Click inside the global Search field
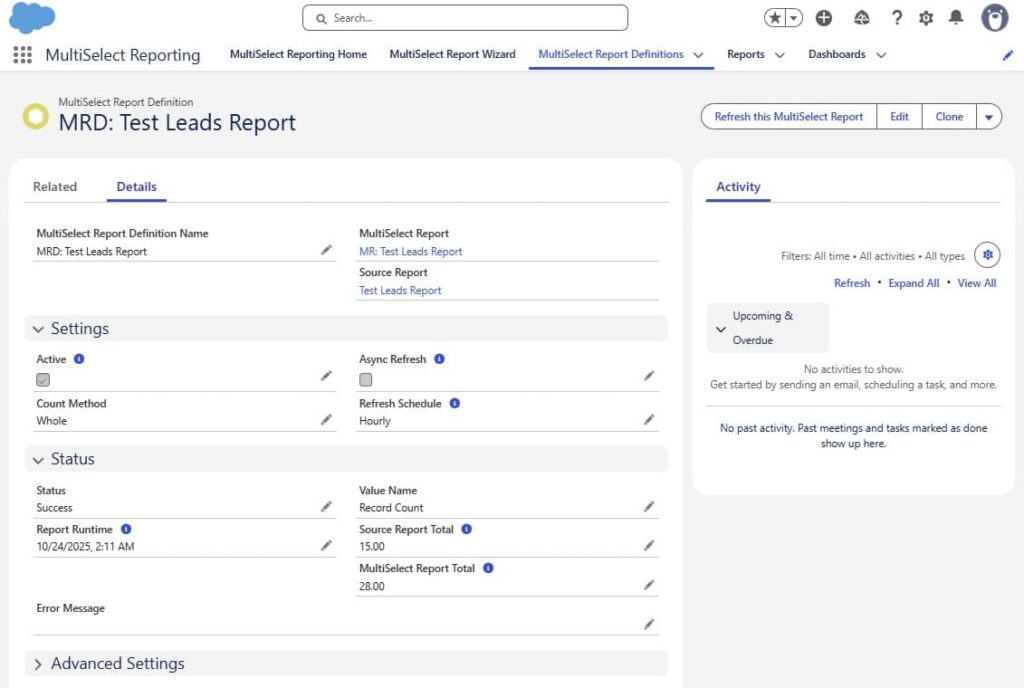The image size is (1024, 688). point(464,17)
